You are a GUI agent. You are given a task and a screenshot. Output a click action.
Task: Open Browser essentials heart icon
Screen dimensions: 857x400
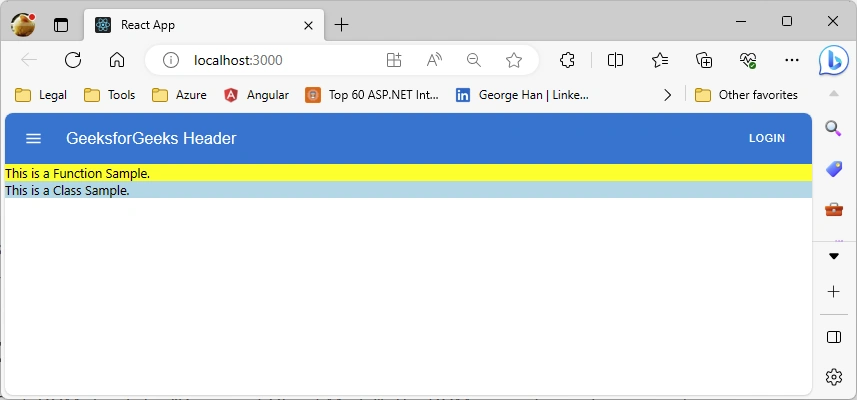coord(748,60)
